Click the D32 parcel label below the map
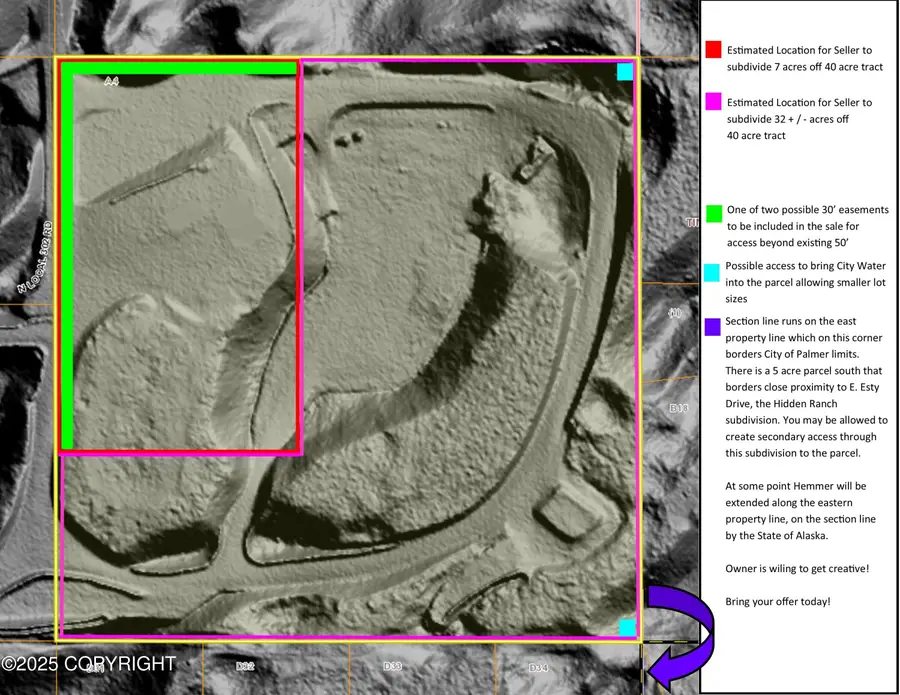 (x=246, y=666)
